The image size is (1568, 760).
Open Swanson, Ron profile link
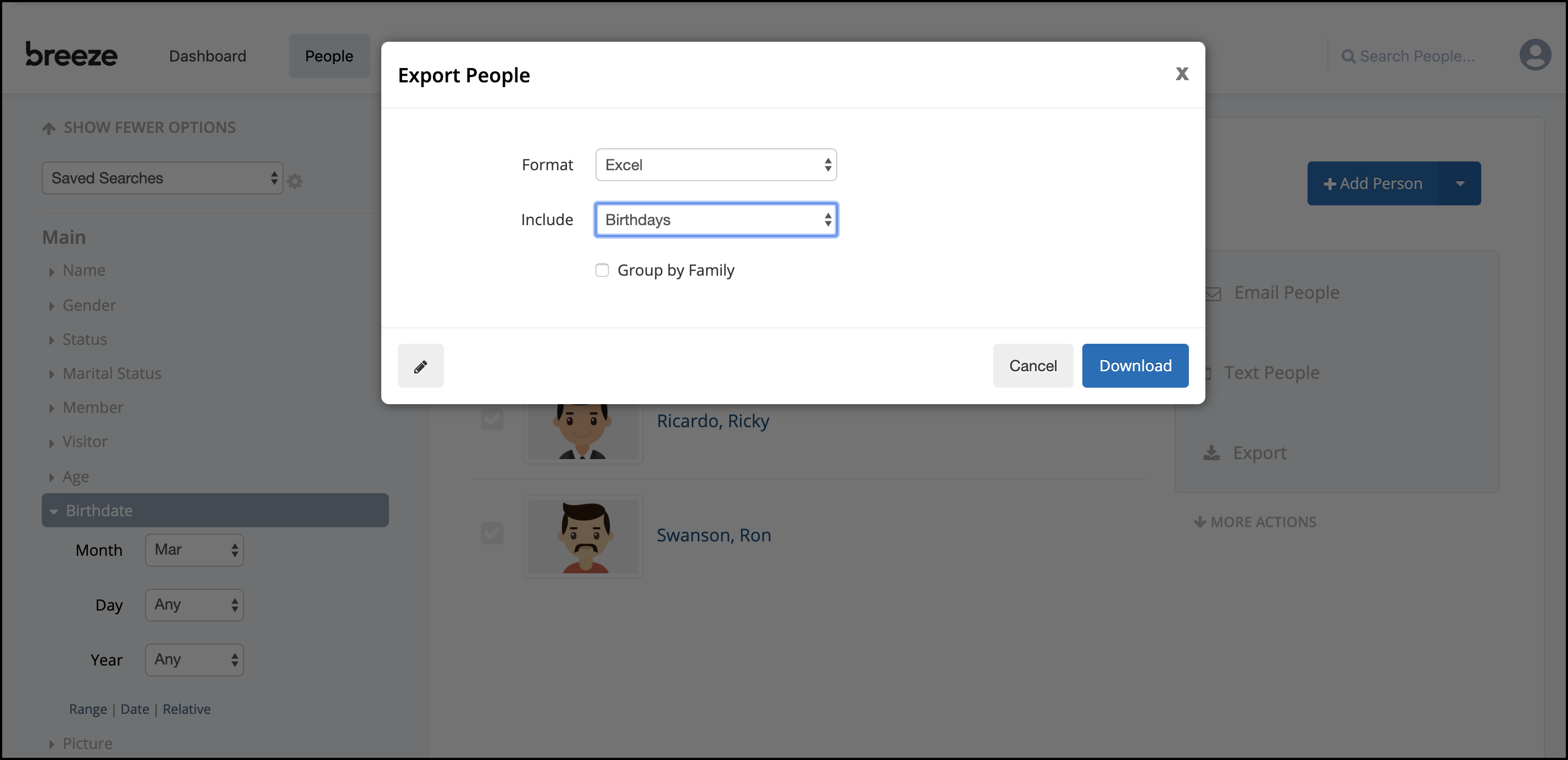(713, 535)
